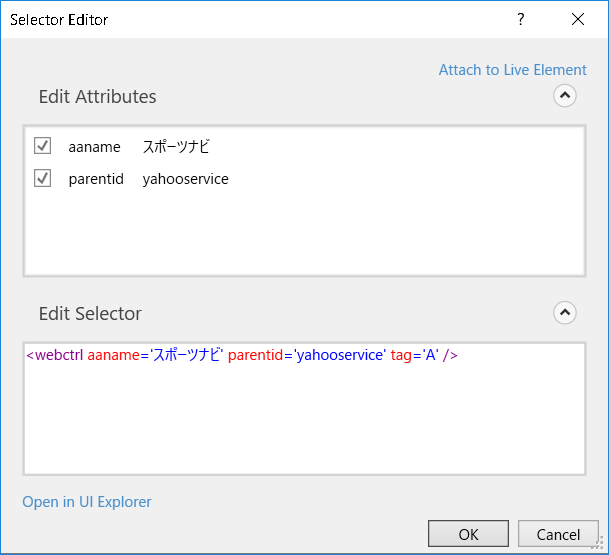Click the スポーツナビ attribute value

tap(176, 147)
